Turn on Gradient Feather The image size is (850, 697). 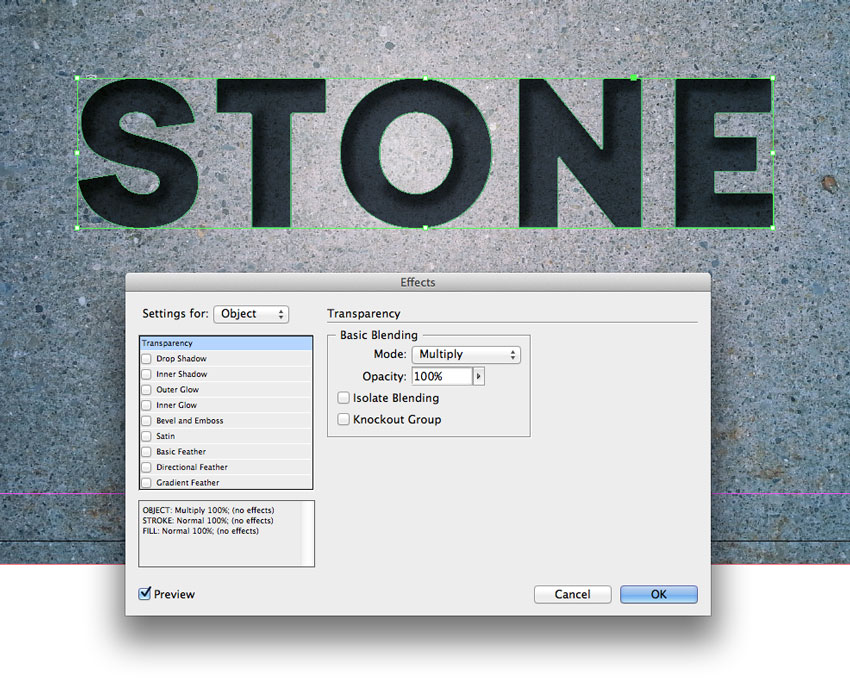pyautogui.click(x=147, y=482)
